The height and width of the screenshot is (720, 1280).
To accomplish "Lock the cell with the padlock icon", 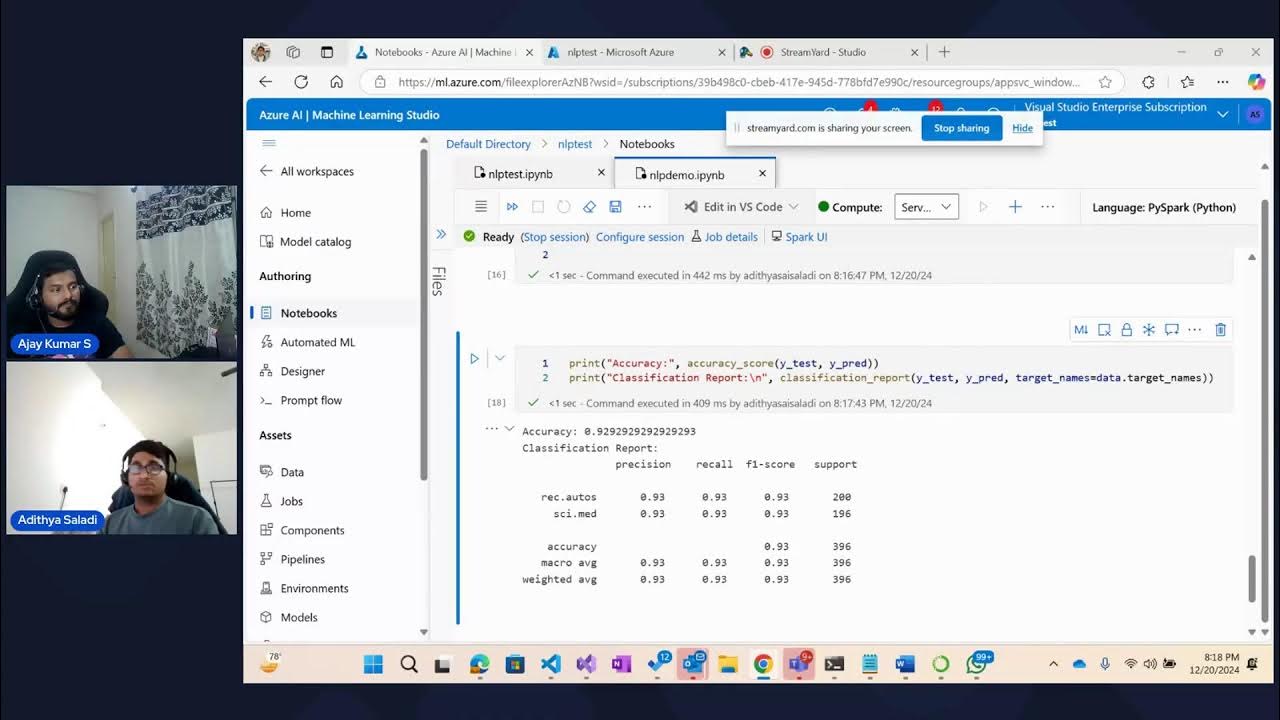I will pos(1127,329).
